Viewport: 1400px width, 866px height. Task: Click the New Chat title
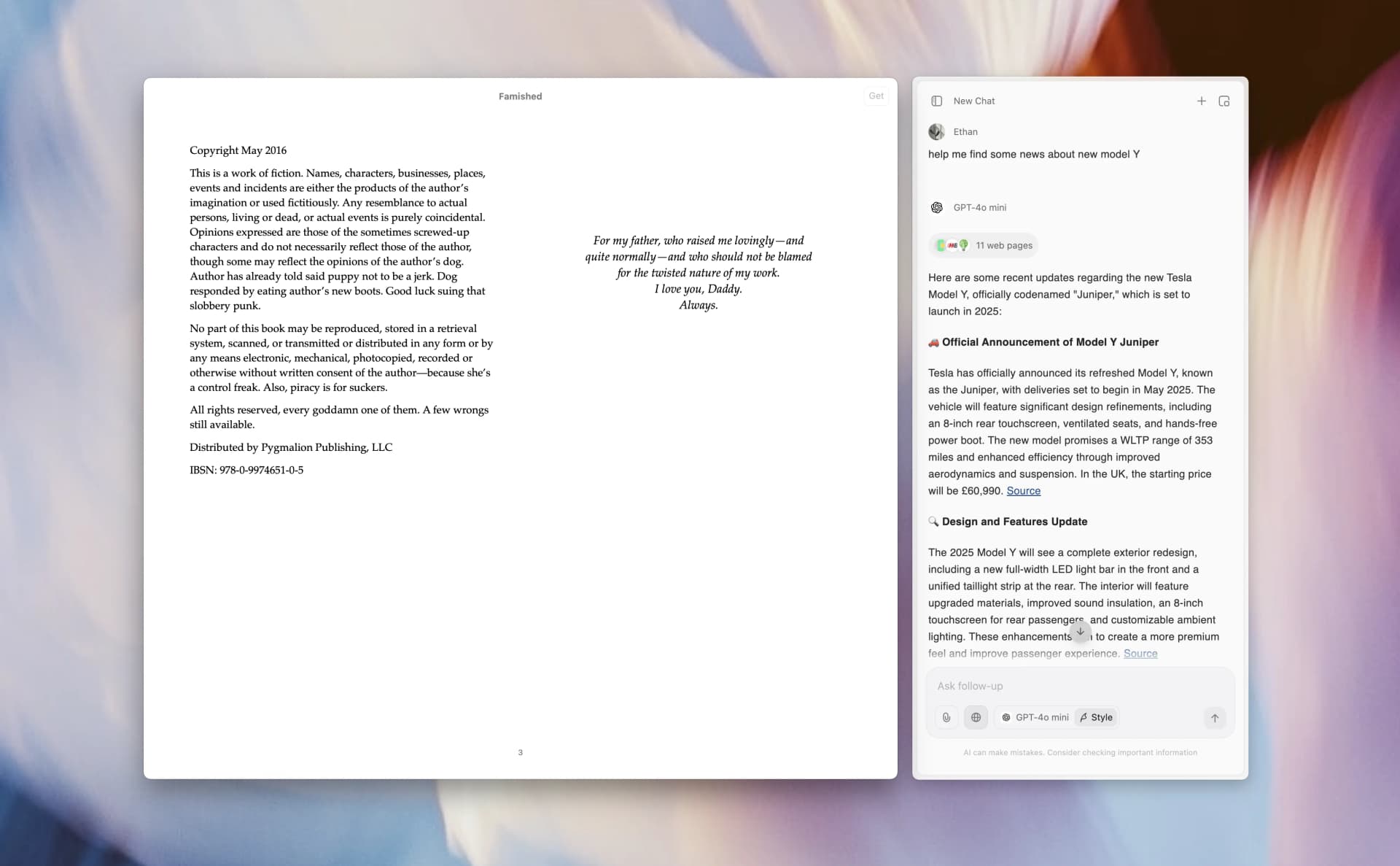click(x=973, y=101)
